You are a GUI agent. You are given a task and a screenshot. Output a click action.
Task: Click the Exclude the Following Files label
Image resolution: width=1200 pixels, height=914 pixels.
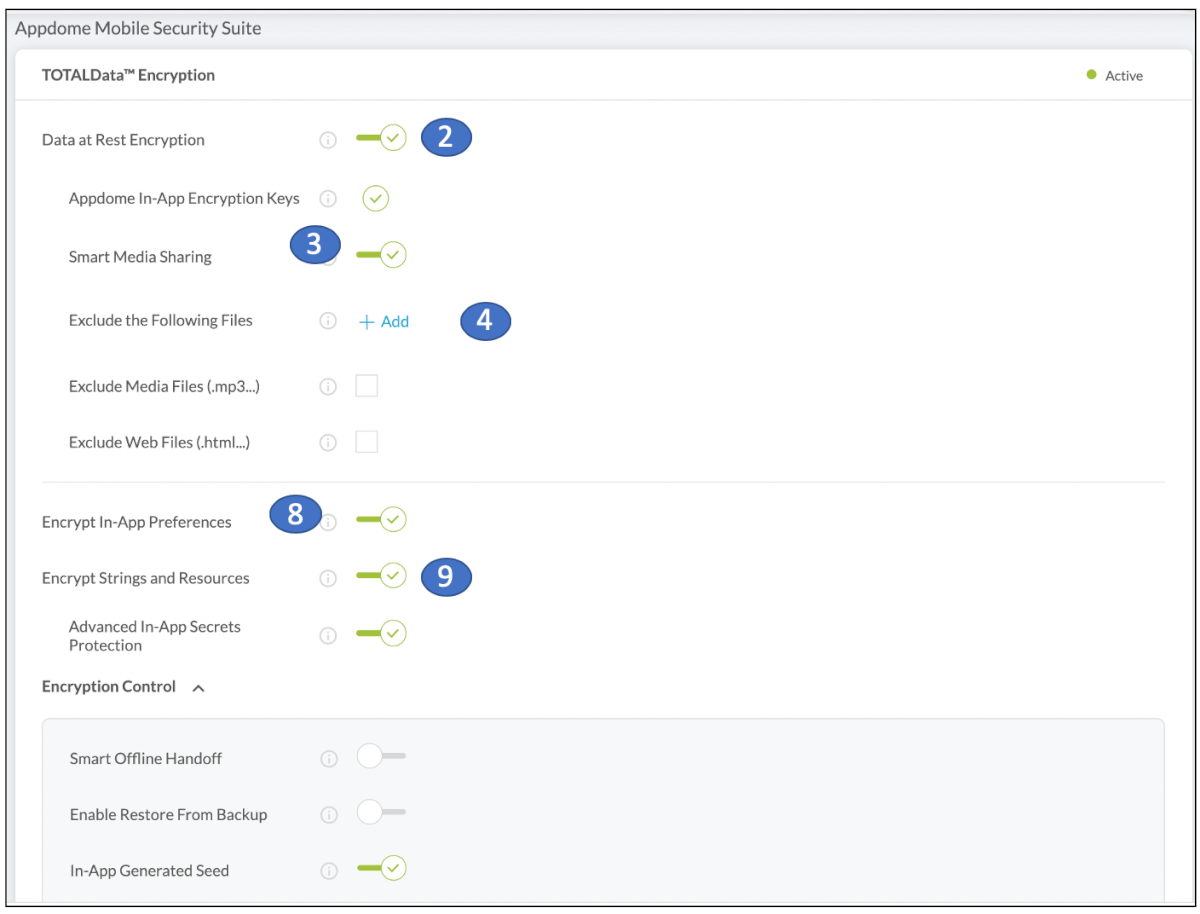(161, 321)
